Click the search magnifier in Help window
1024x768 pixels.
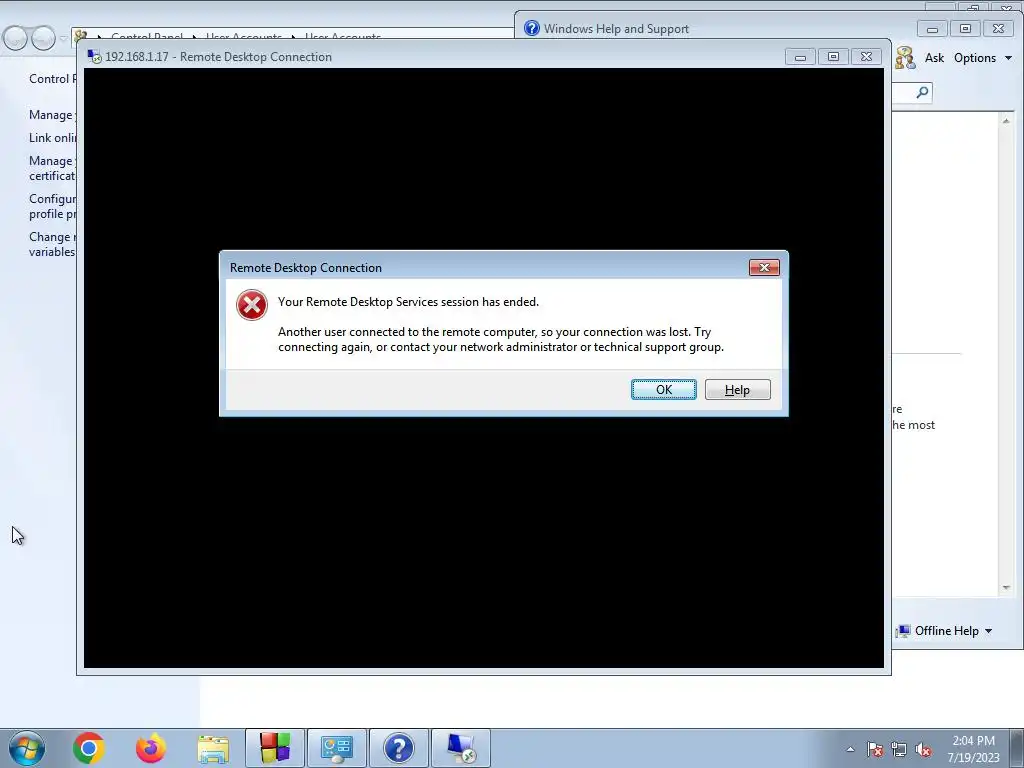tap(922, 92)
